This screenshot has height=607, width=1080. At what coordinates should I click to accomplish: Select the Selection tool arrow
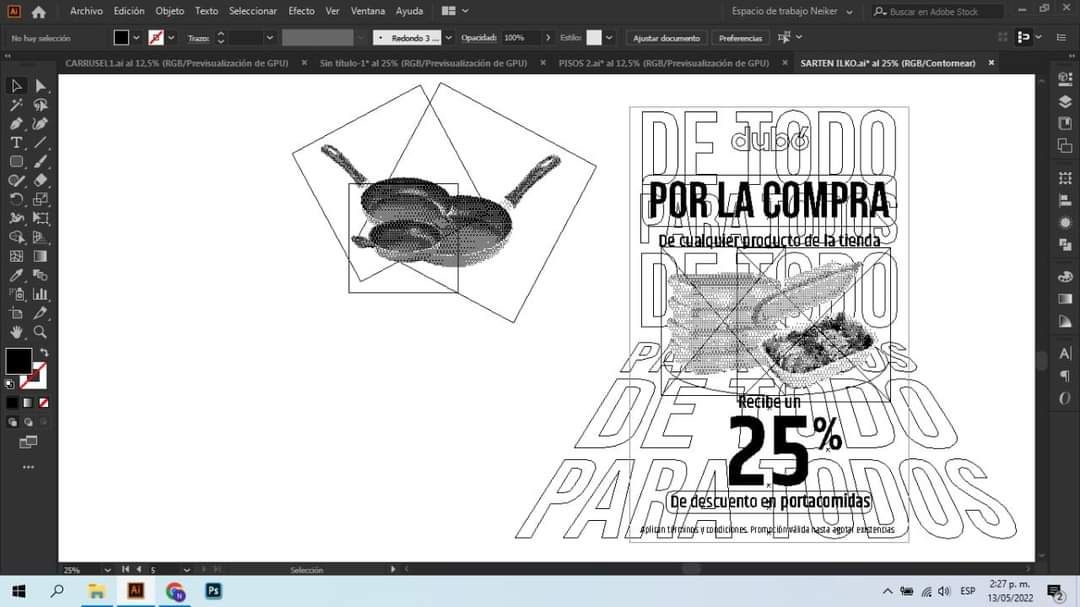(x=17, y=86)
